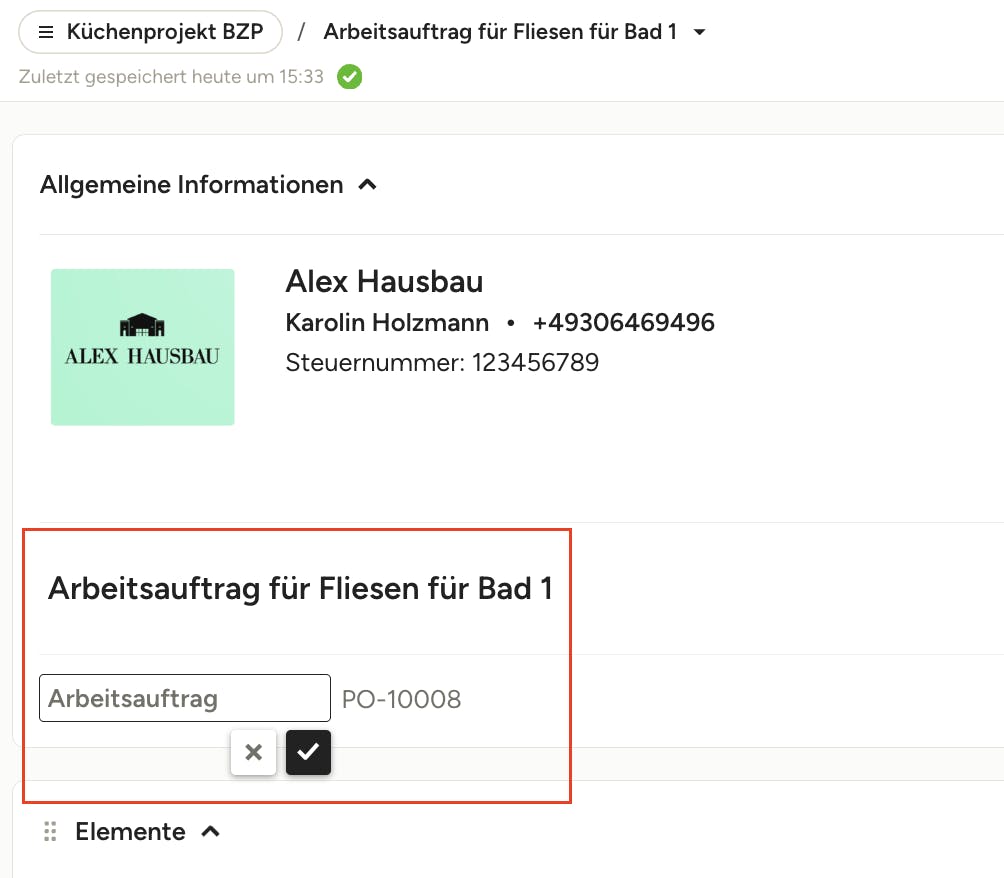
Task: Click the Zuletzt gespeichert status text
Action: 171,77
